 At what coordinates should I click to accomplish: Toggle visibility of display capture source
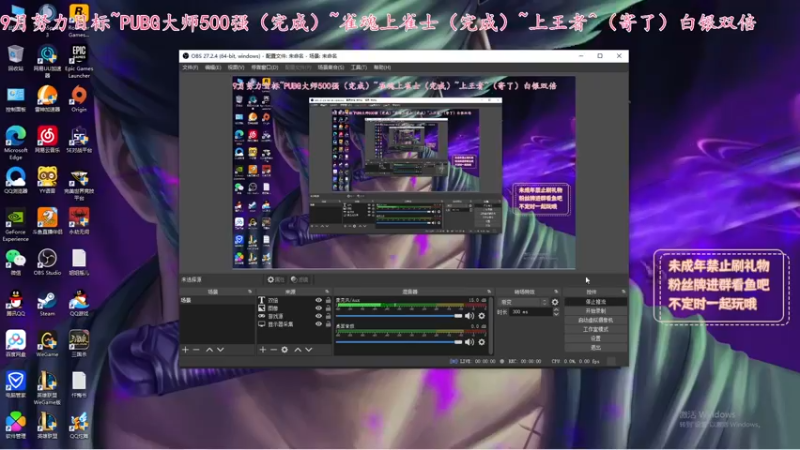(319, 324)
